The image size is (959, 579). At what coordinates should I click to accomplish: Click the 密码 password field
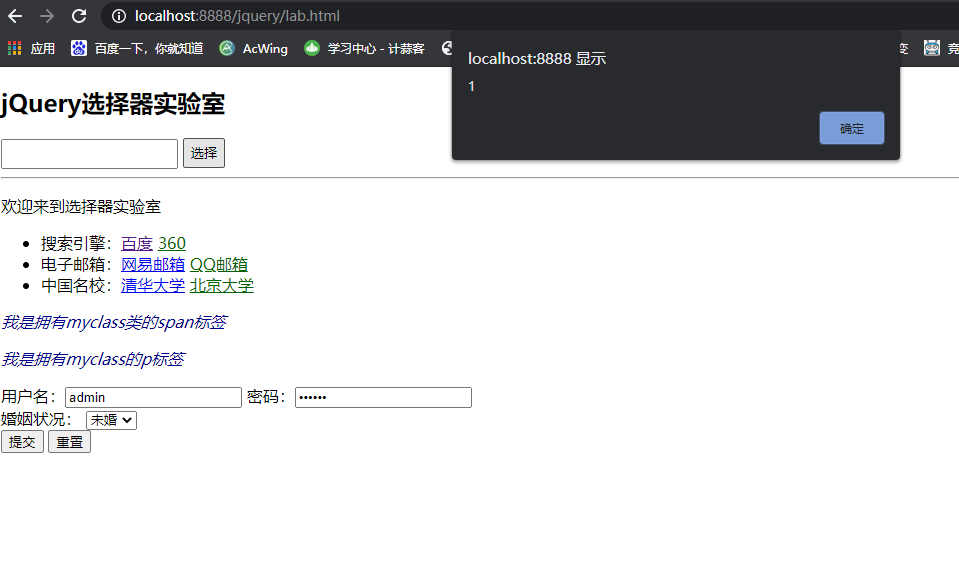pyautogui.click(x=383, y=397)
